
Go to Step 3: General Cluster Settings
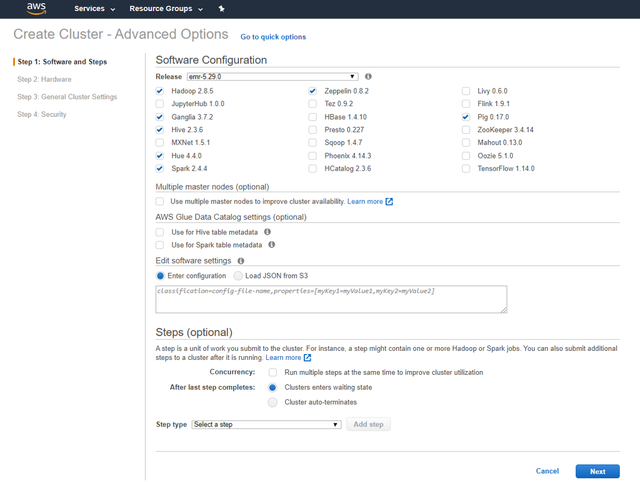point(67,97)
